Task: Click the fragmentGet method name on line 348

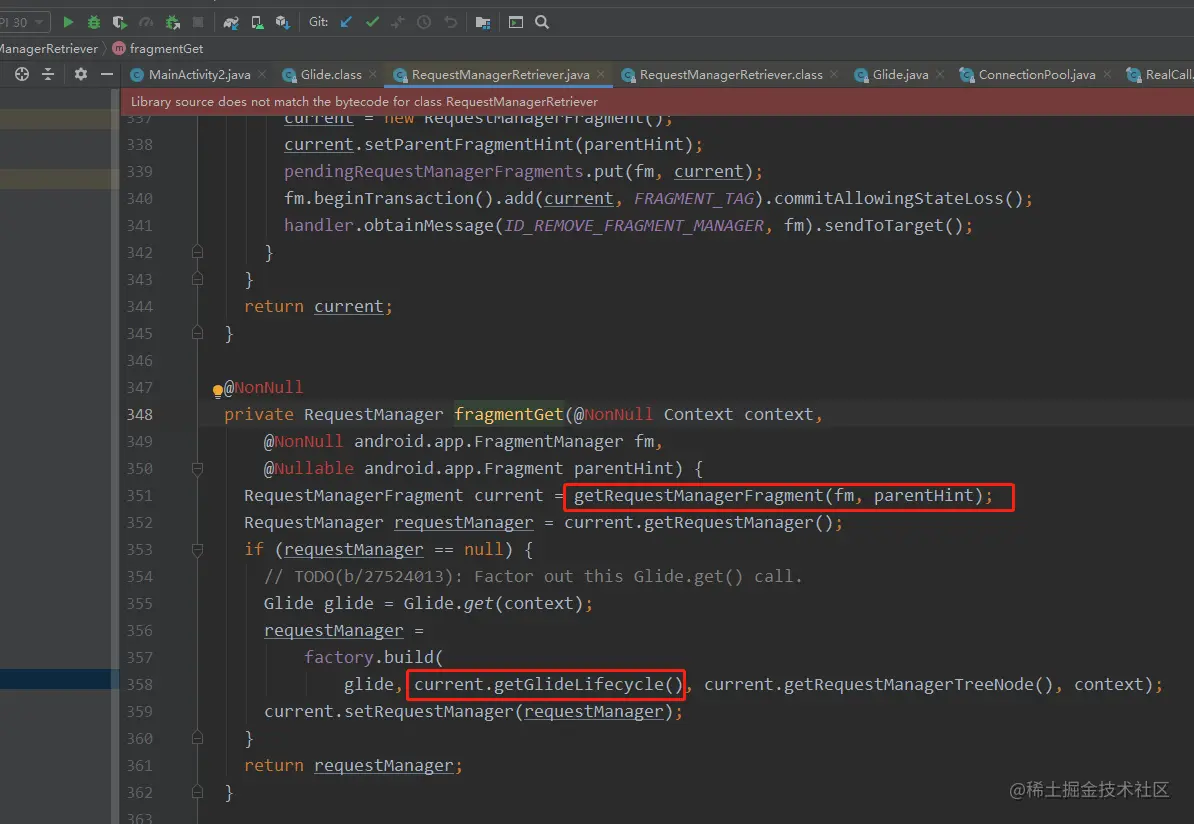Action: [x=508, y=414]
